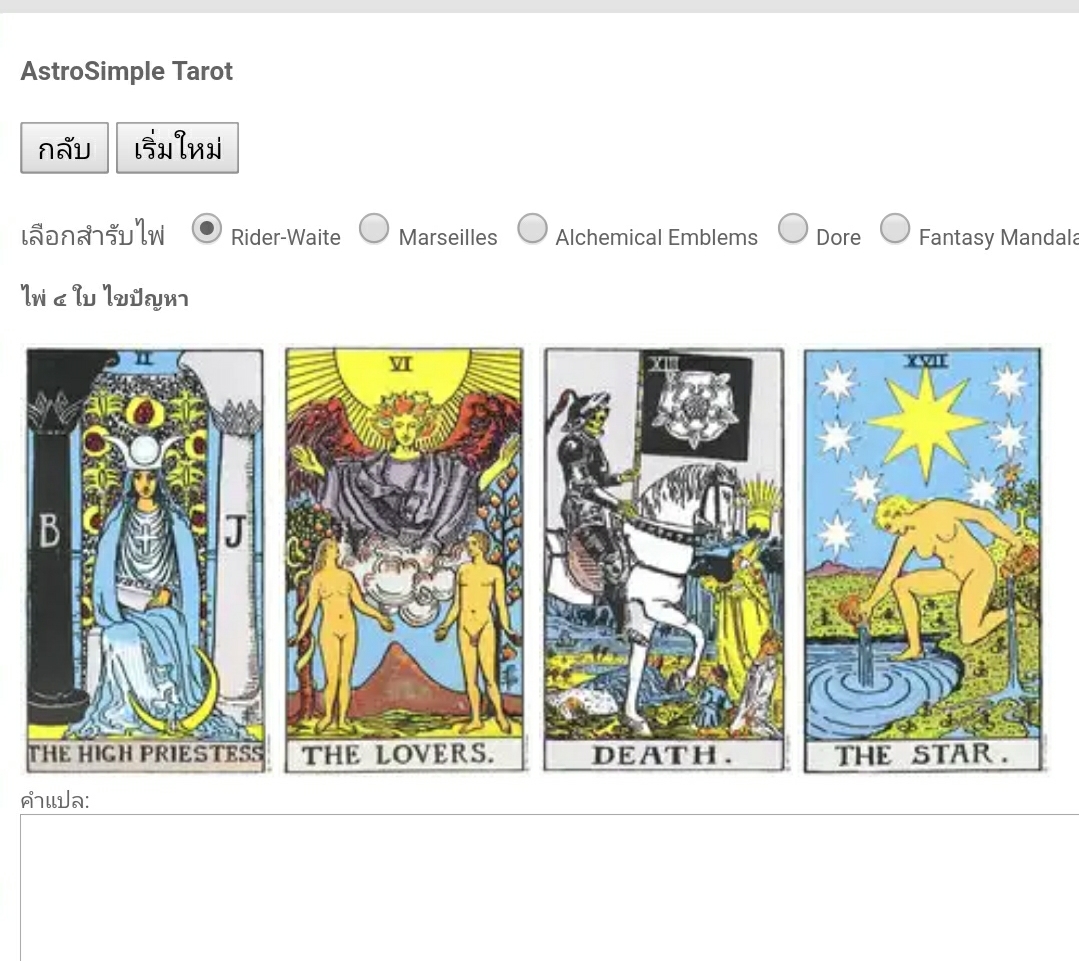Image resolution: width=1079 pixels, height=961 pixels.
Task: Click inside the คำแปล text area
Action: pyautogui.click(x=549, y=887)
